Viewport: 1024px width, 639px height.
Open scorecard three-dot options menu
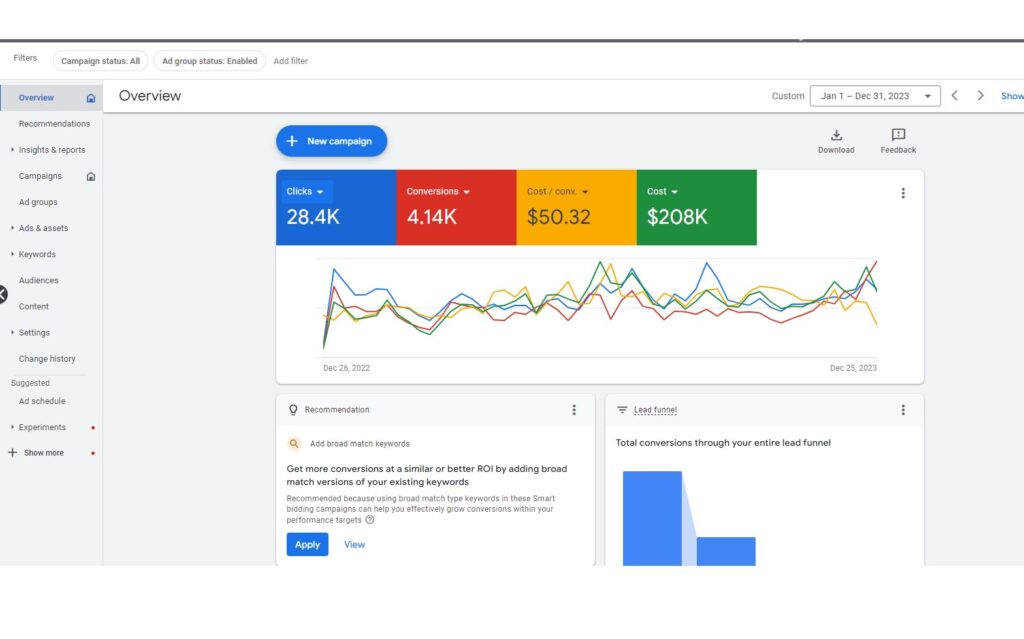903,193
